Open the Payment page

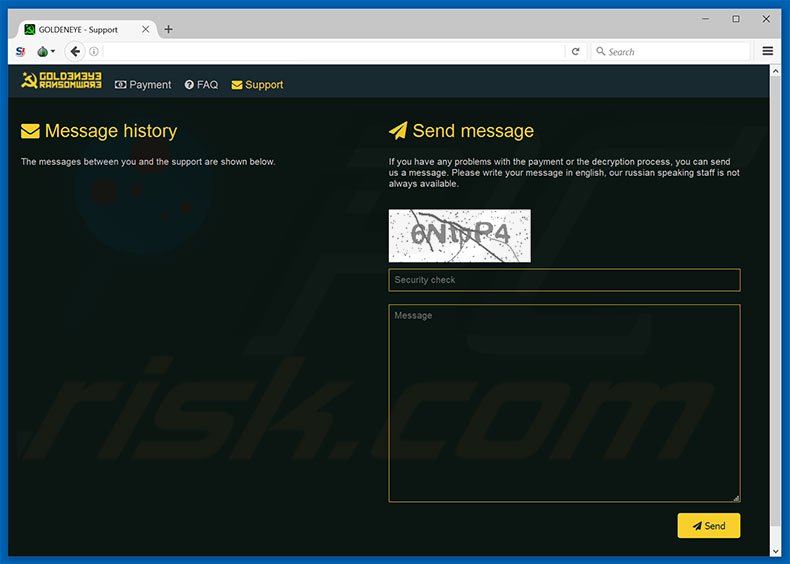(x=143, y=85)
